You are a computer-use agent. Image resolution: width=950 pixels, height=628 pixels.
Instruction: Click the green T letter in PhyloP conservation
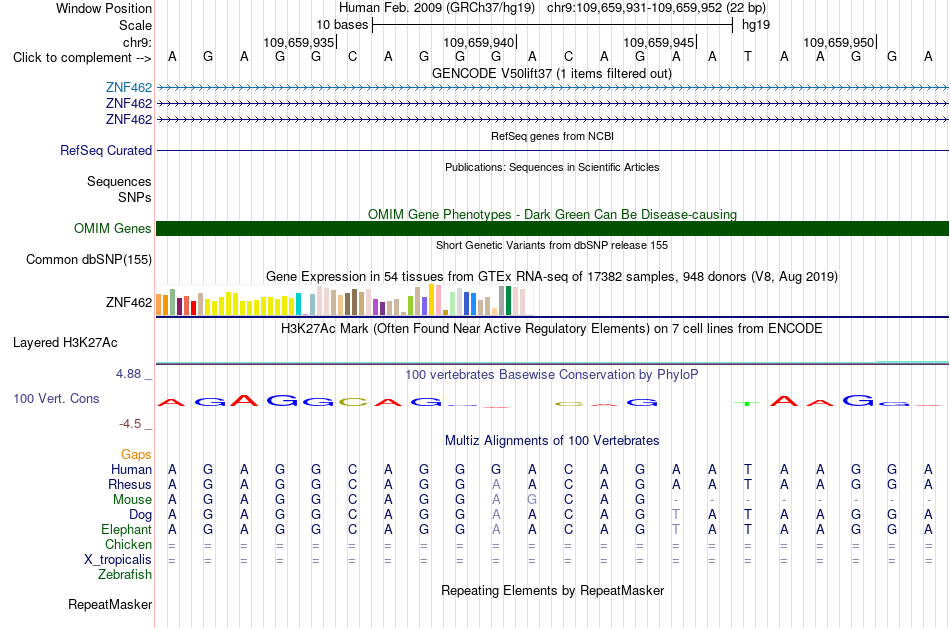747,403
